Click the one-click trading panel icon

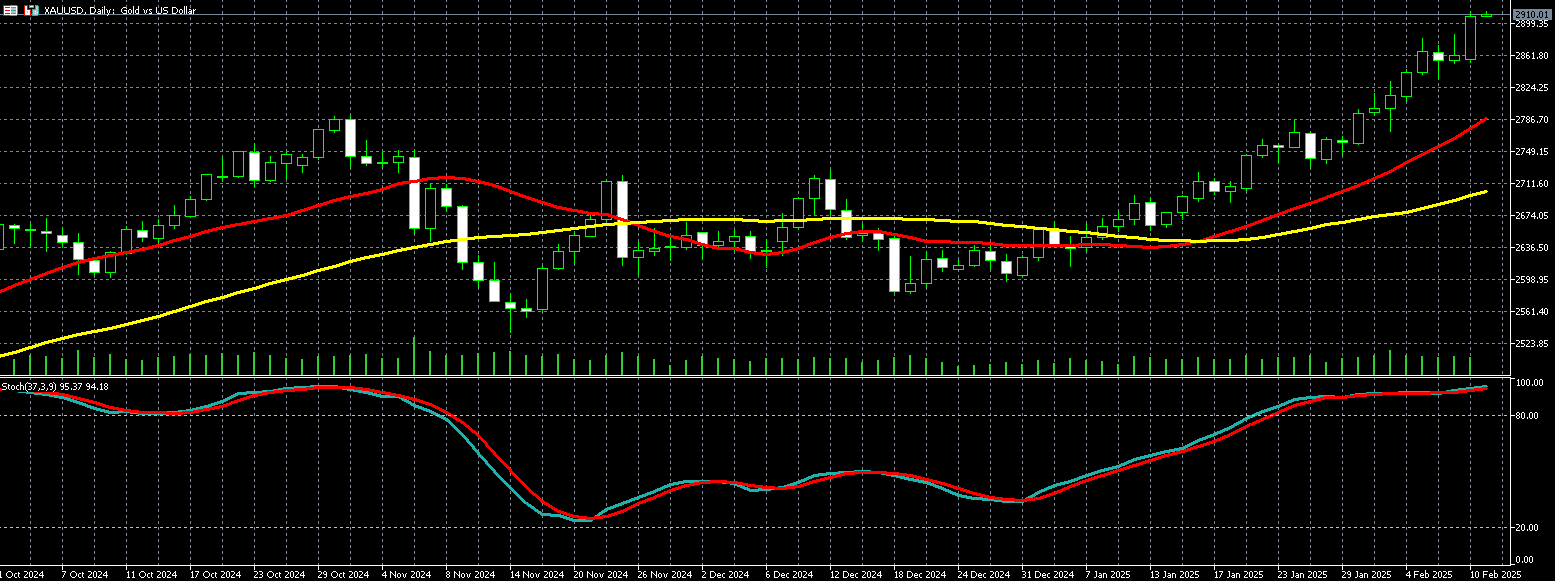32,10
